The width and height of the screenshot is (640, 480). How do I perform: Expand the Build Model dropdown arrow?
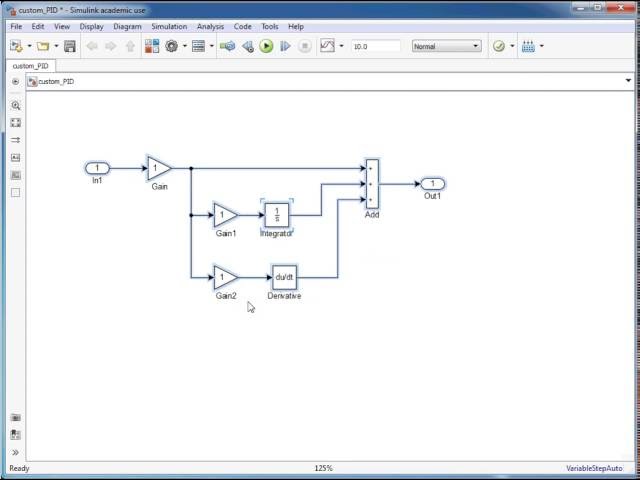pos(542,46)
